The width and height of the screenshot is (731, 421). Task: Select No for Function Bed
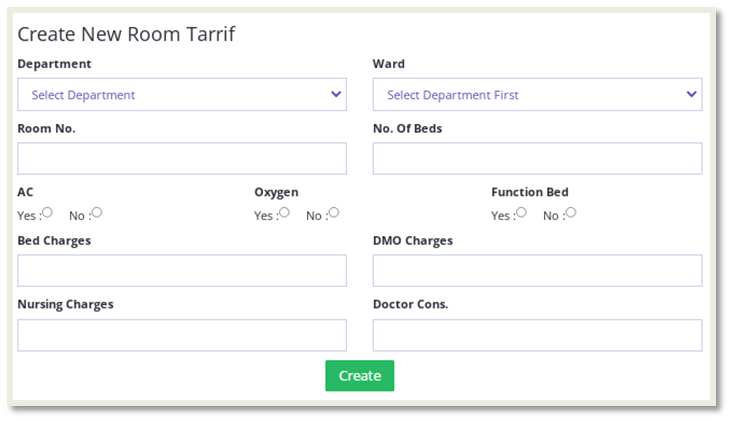571,213
